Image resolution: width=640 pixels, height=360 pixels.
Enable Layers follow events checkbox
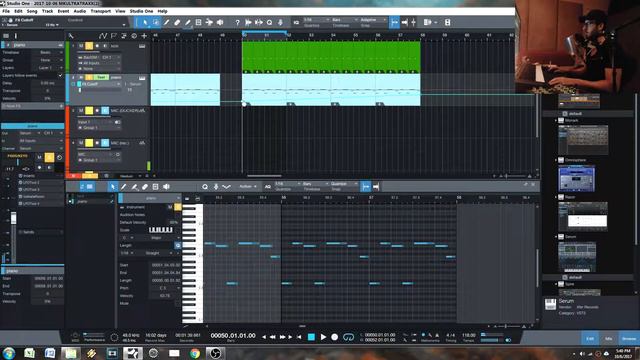[60, 76]
